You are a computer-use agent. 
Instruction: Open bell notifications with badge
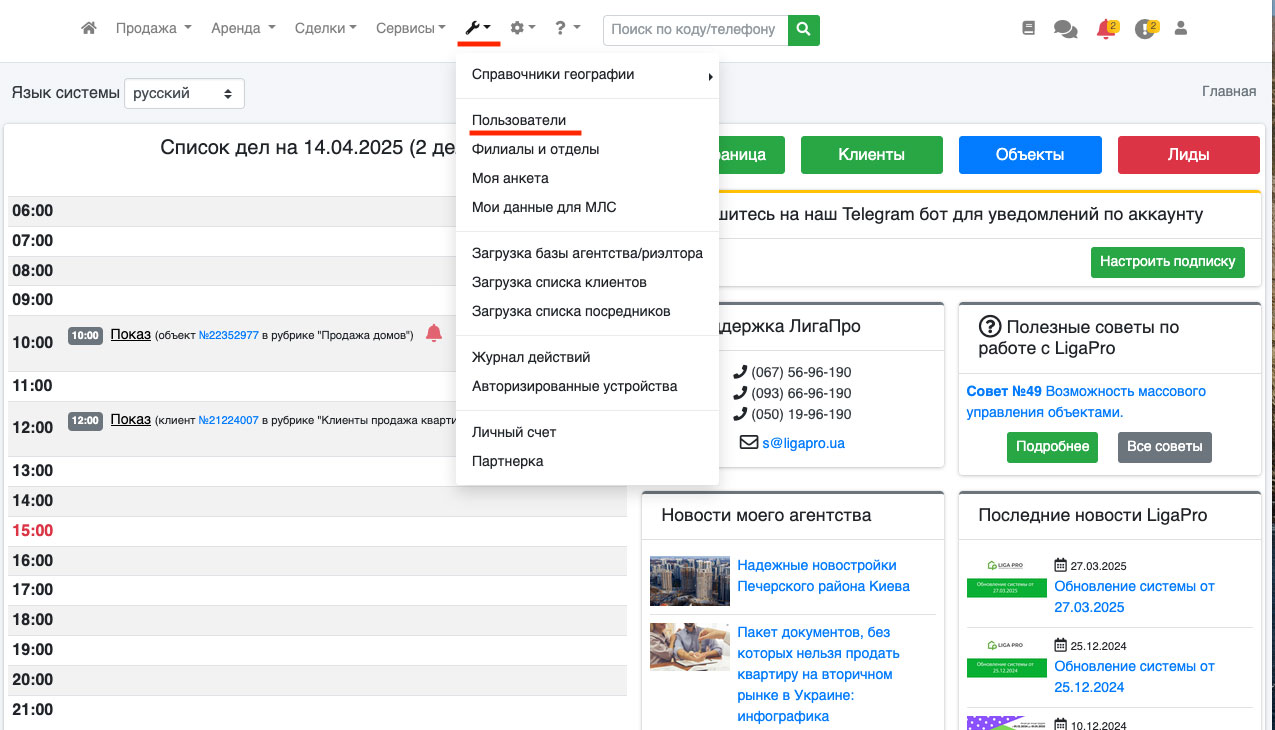coord(1105,30)
